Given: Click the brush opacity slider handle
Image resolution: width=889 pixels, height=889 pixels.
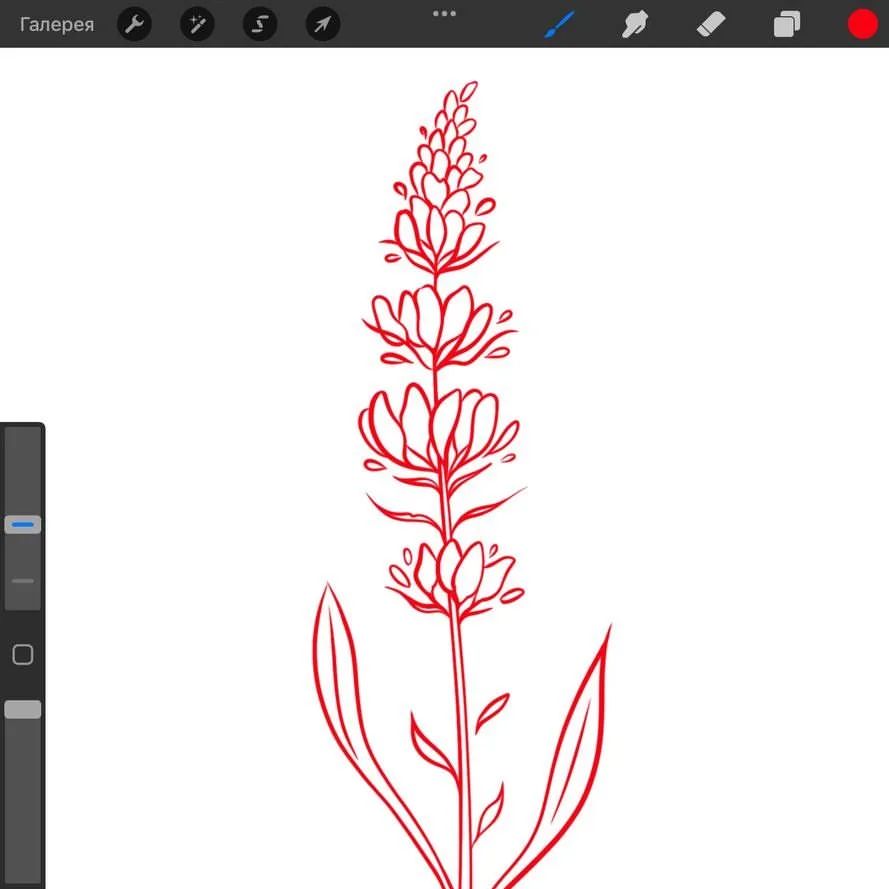Looking at the screenshot, I should 23,709.
